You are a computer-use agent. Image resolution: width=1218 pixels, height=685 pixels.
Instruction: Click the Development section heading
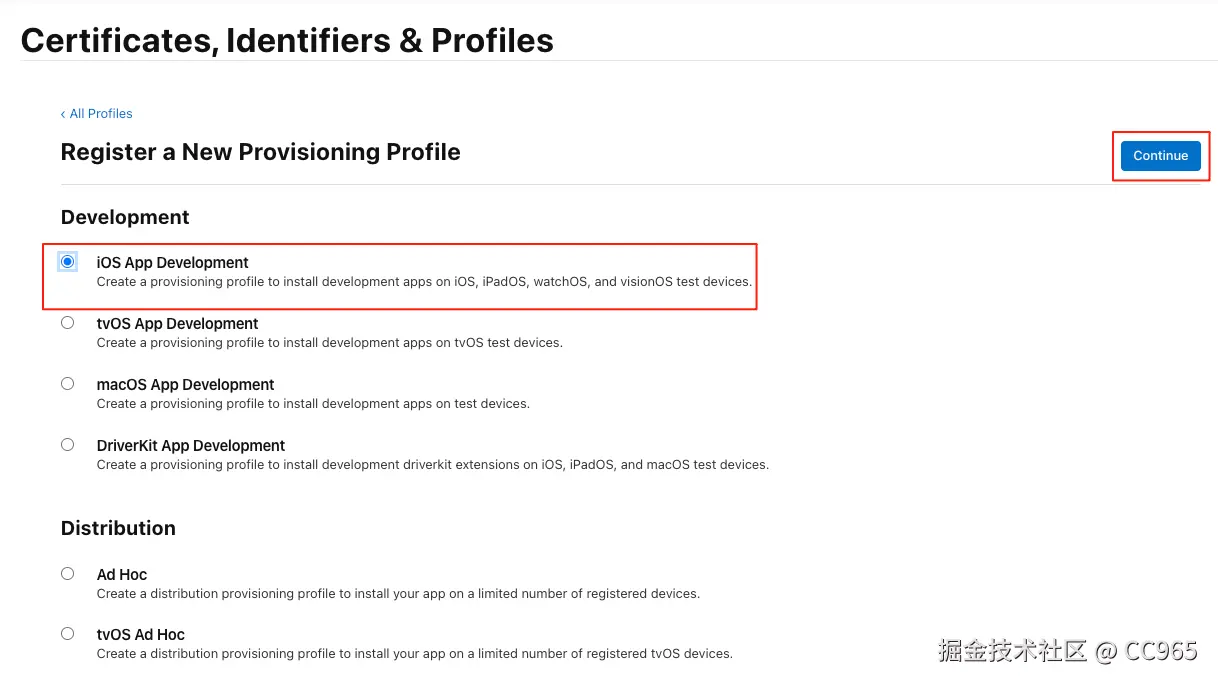(125, 217)
